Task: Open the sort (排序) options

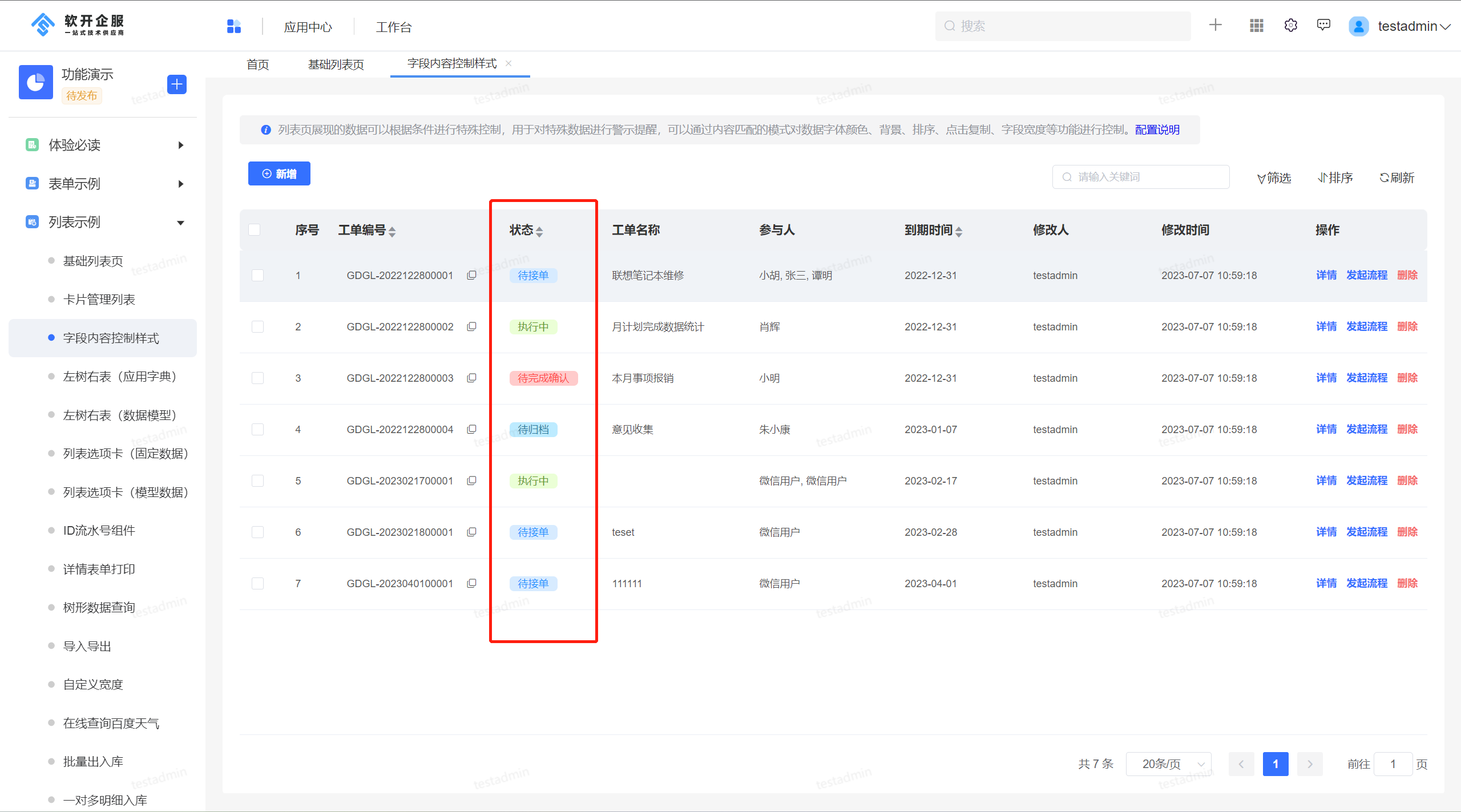Action: [x=1335, y=177]
